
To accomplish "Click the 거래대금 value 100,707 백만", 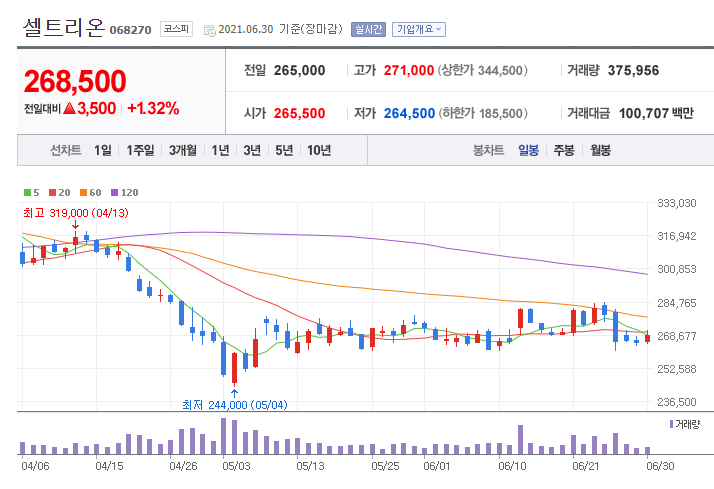I will click(x=656, y=113).
